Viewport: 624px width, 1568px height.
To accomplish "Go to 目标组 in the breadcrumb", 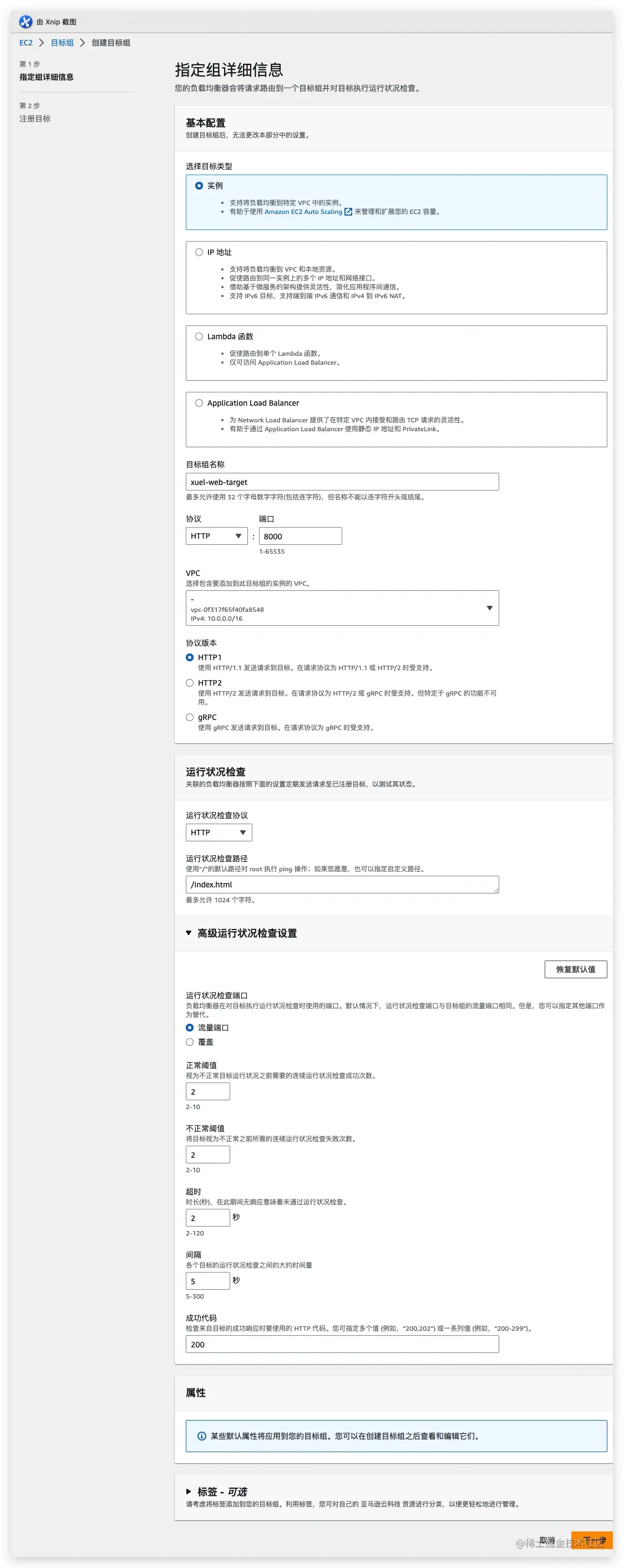I will [x=62, y=43].
